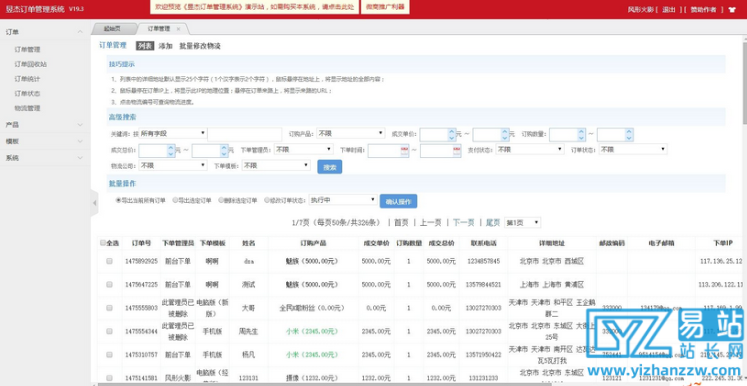Switch to the 订单管理 tab
The image size is (747, 386).
click(x=159, y=29)
